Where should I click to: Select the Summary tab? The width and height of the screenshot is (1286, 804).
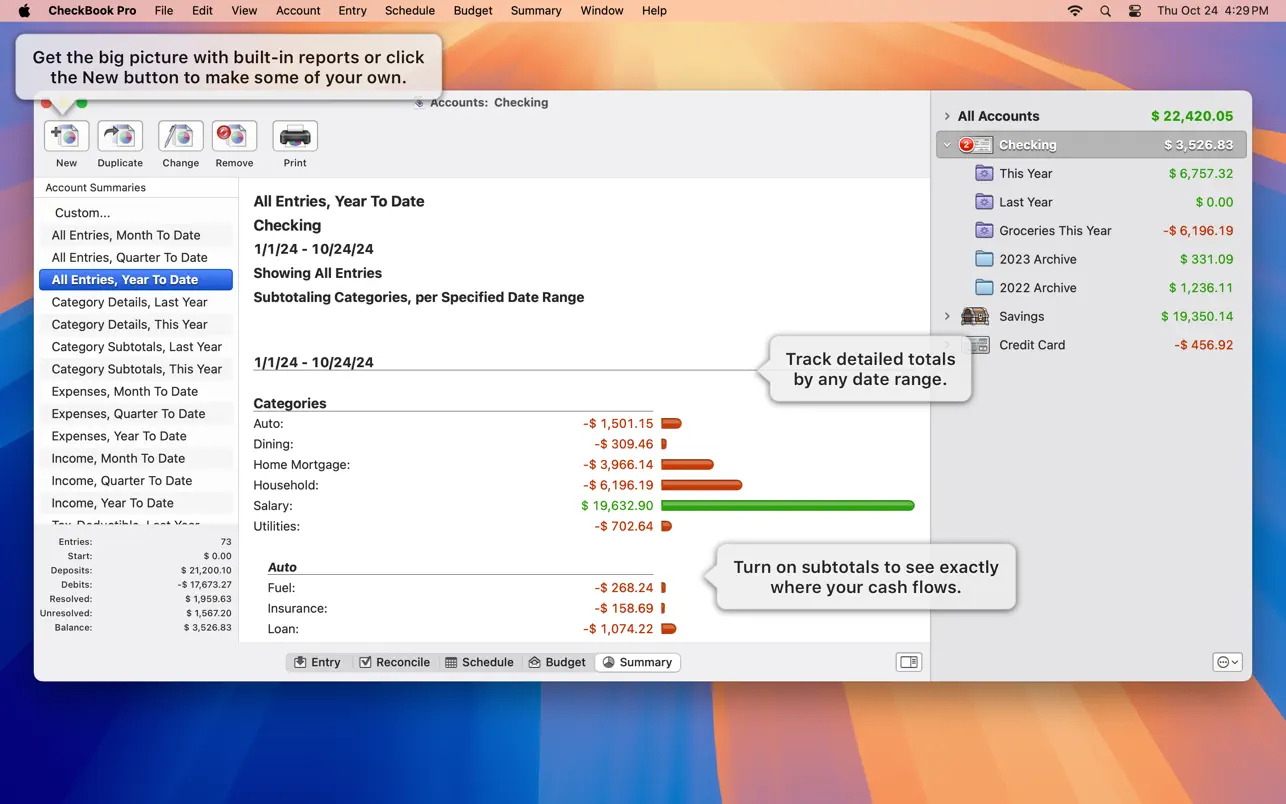[x=638, y=662]
